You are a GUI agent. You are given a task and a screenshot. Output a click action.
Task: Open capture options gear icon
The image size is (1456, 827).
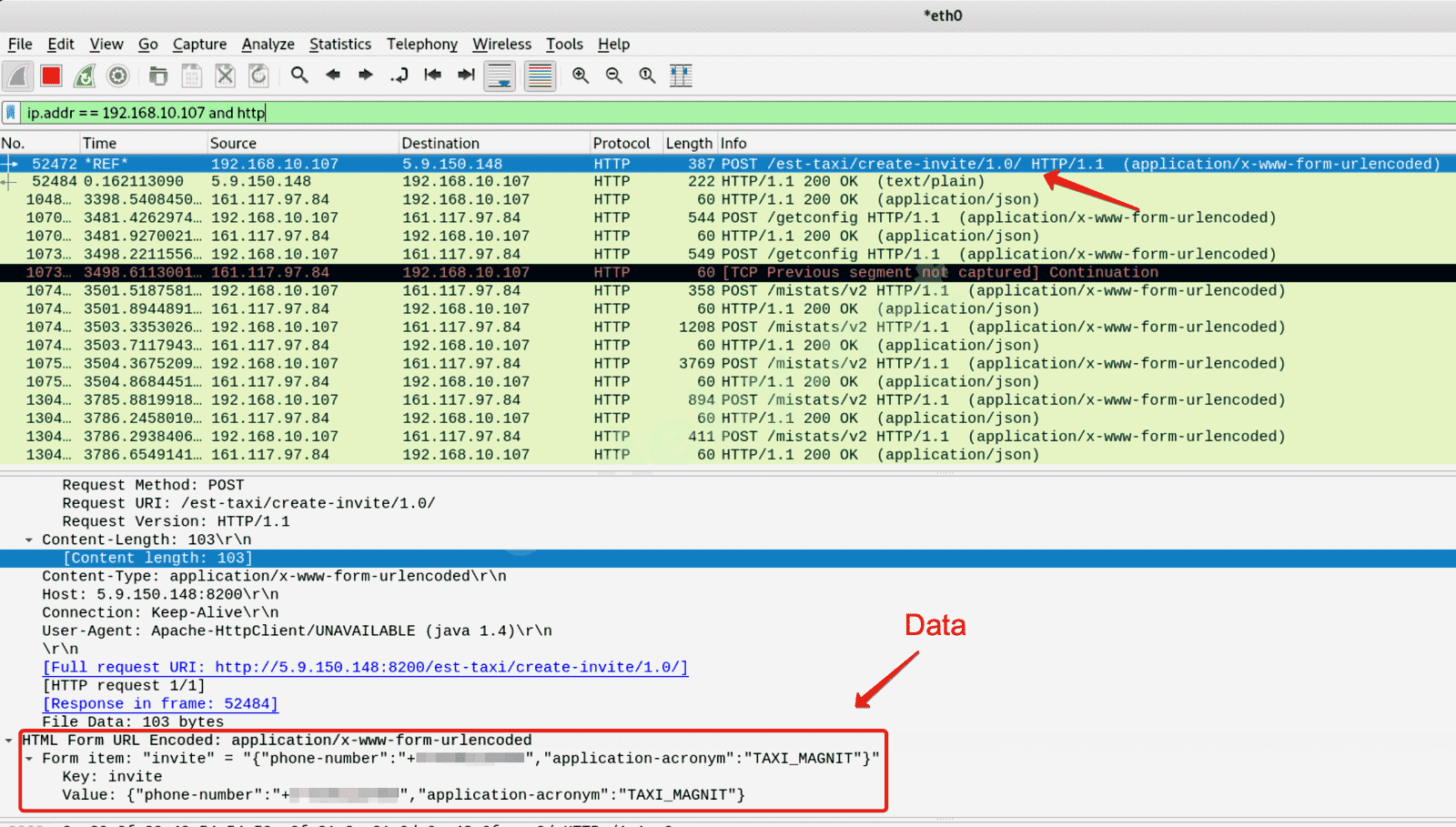click(118, 76)
